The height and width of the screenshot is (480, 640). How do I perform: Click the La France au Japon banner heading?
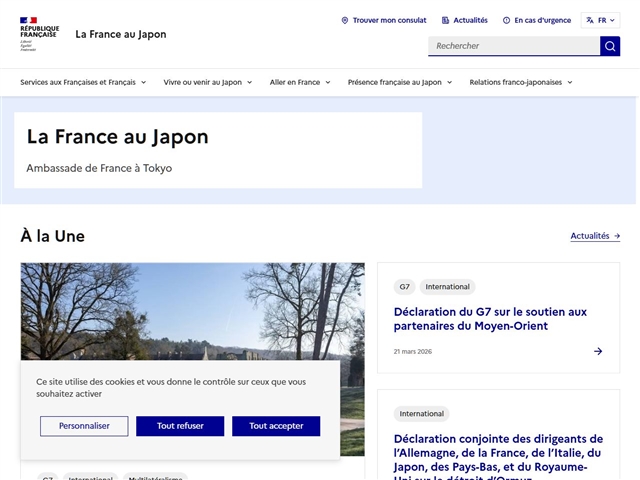pos(118,137)
